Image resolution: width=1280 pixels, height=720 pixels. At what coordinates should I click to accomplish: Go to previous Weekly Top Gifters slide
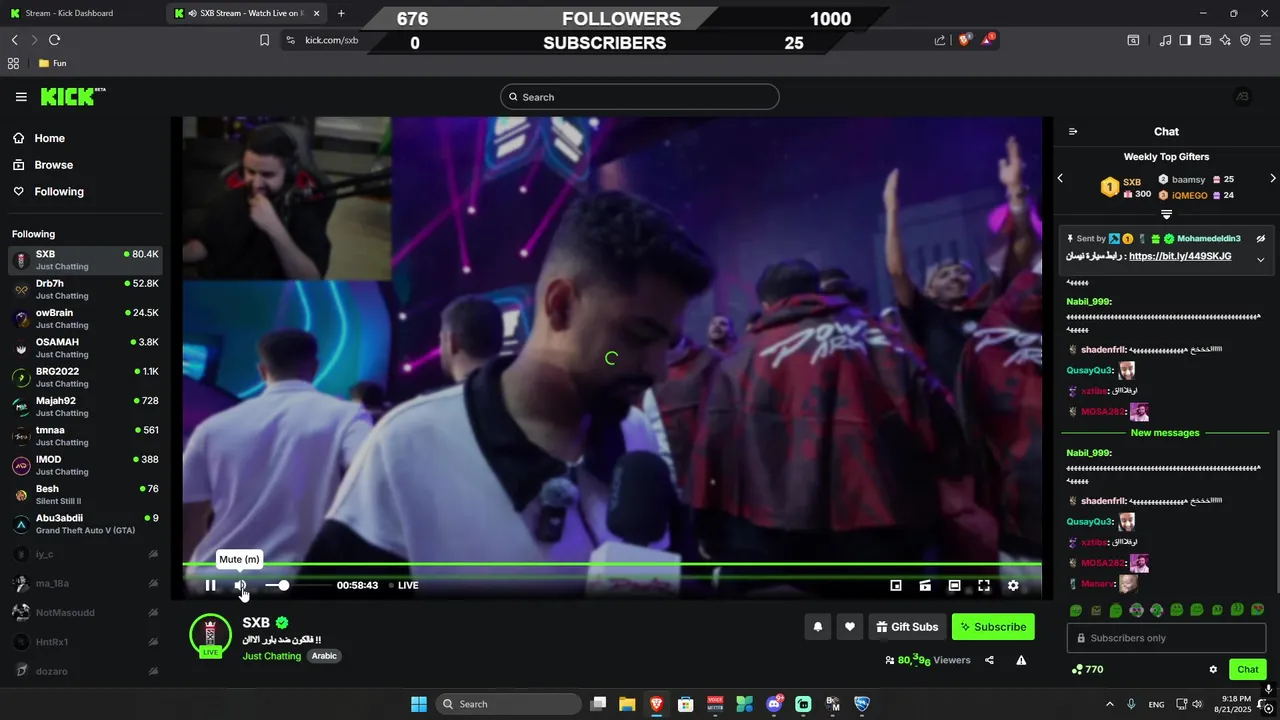pos(1060,178)
